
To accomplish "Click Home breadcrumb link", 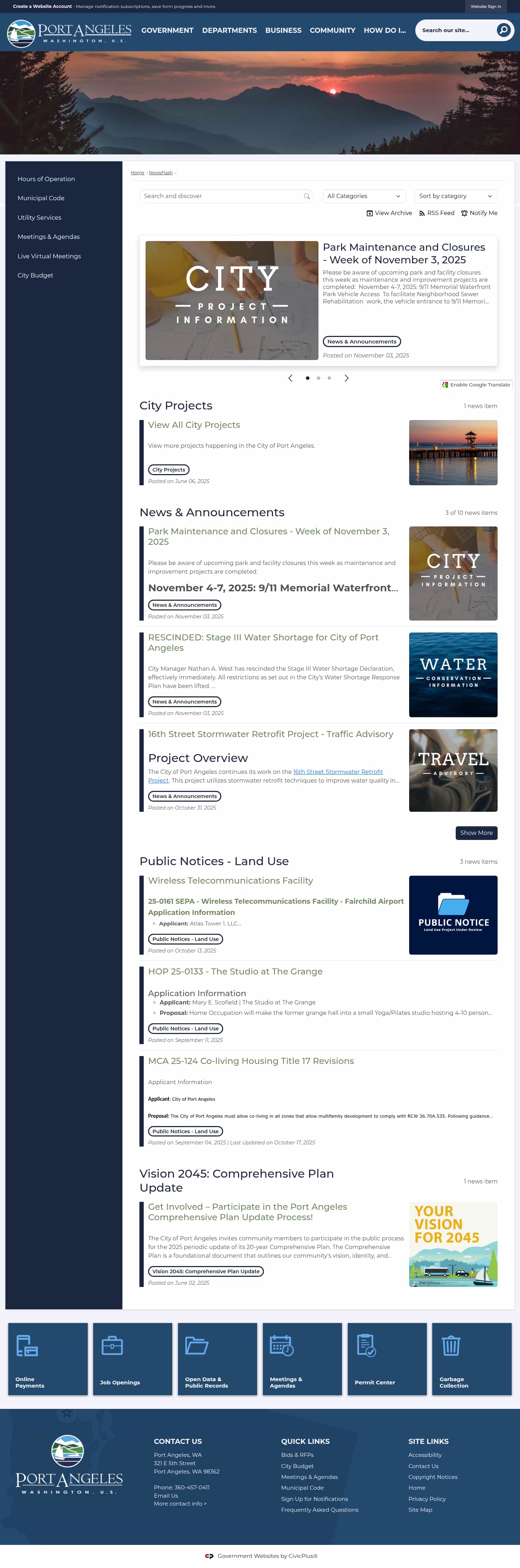I will point(138,173).
